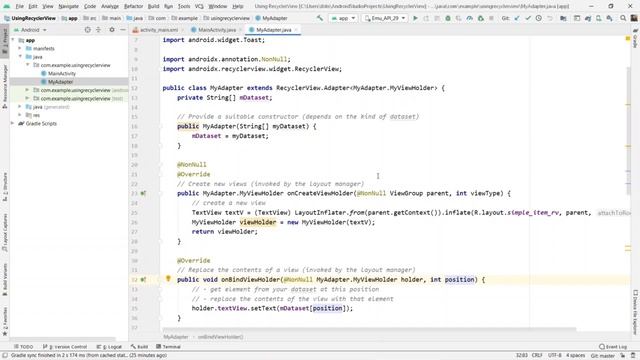Toggle the Layout Captures side panel

[4, 232]
